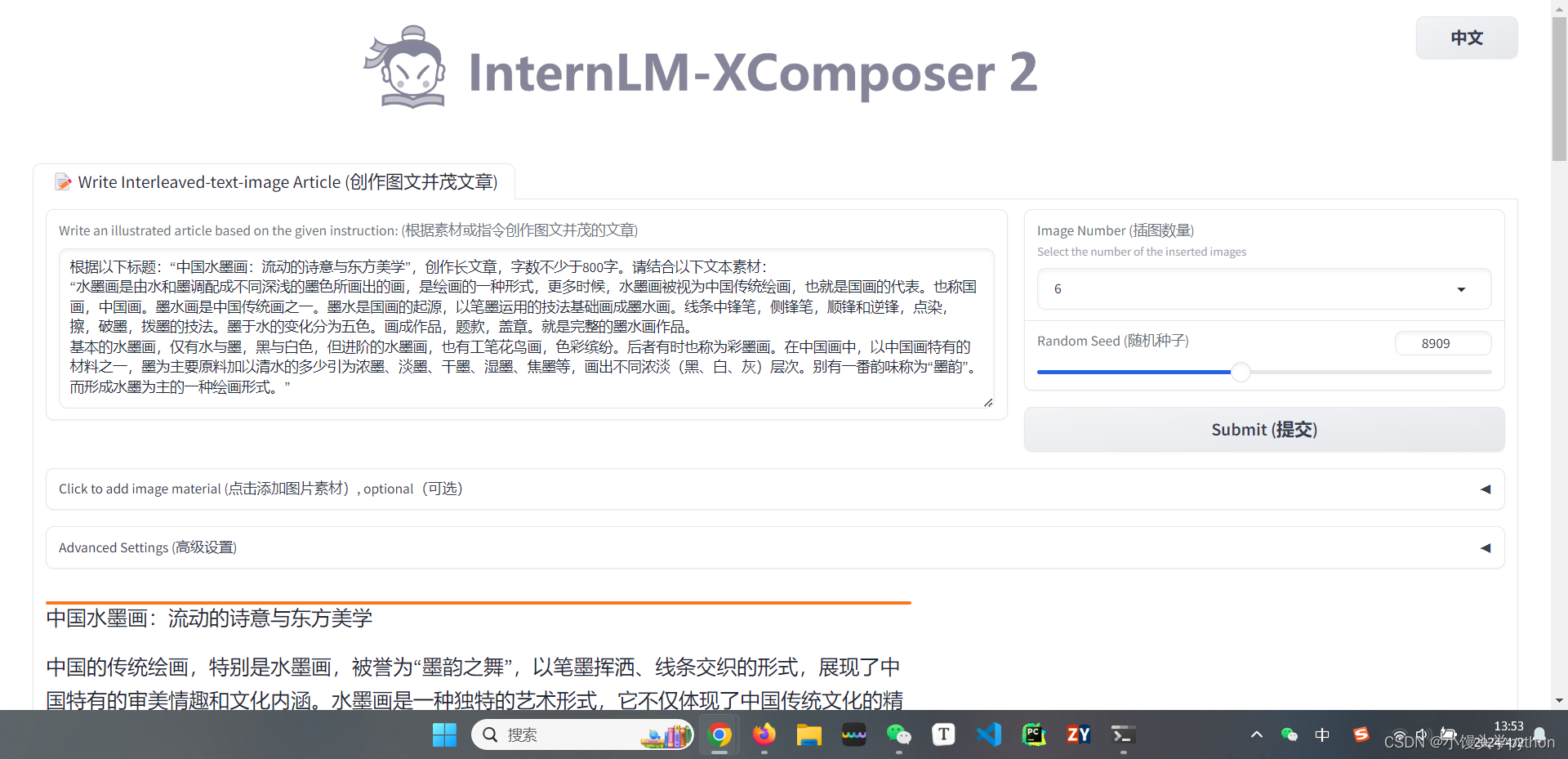Screen dimensions: 1568x759
Task: Click into the article instruction text box
Action: point(526,328)
